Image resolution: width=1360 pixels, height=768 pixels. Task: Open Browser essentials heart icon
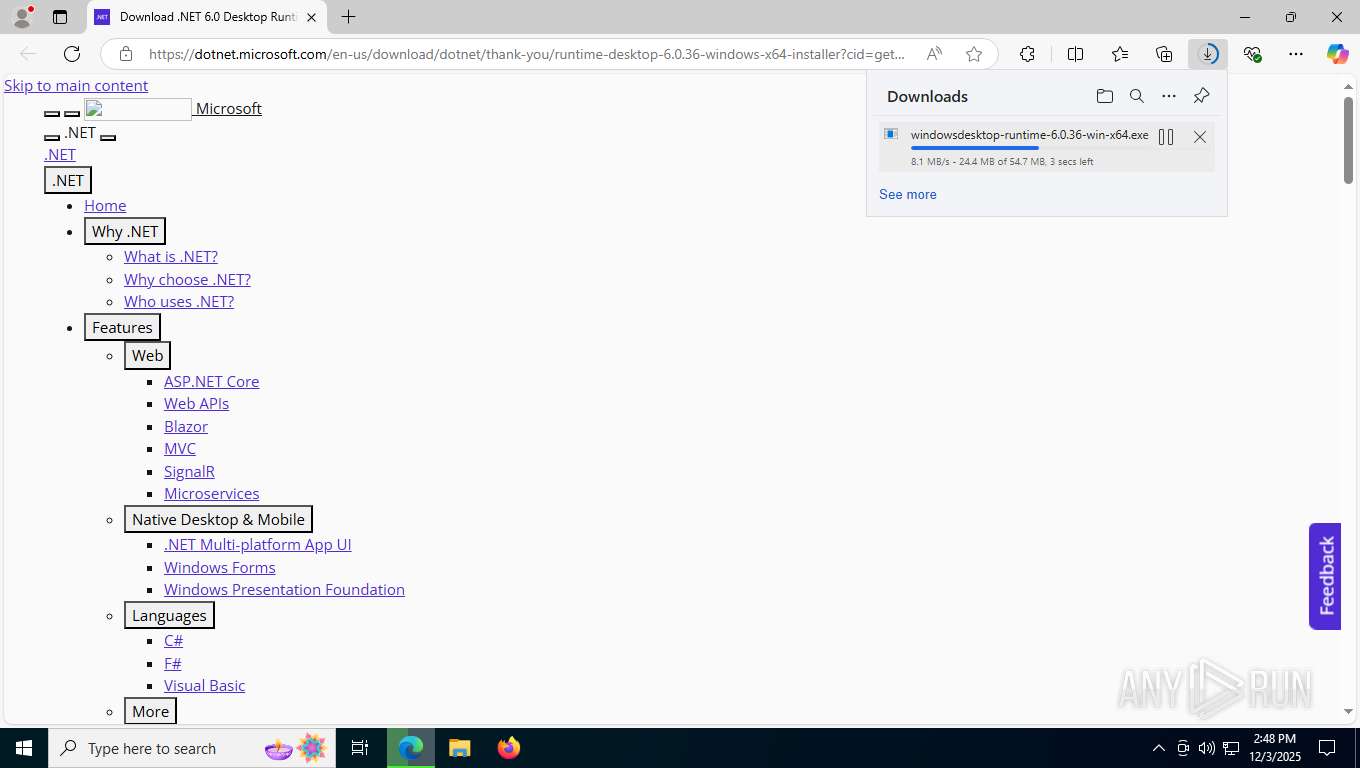click(1252, 54)
